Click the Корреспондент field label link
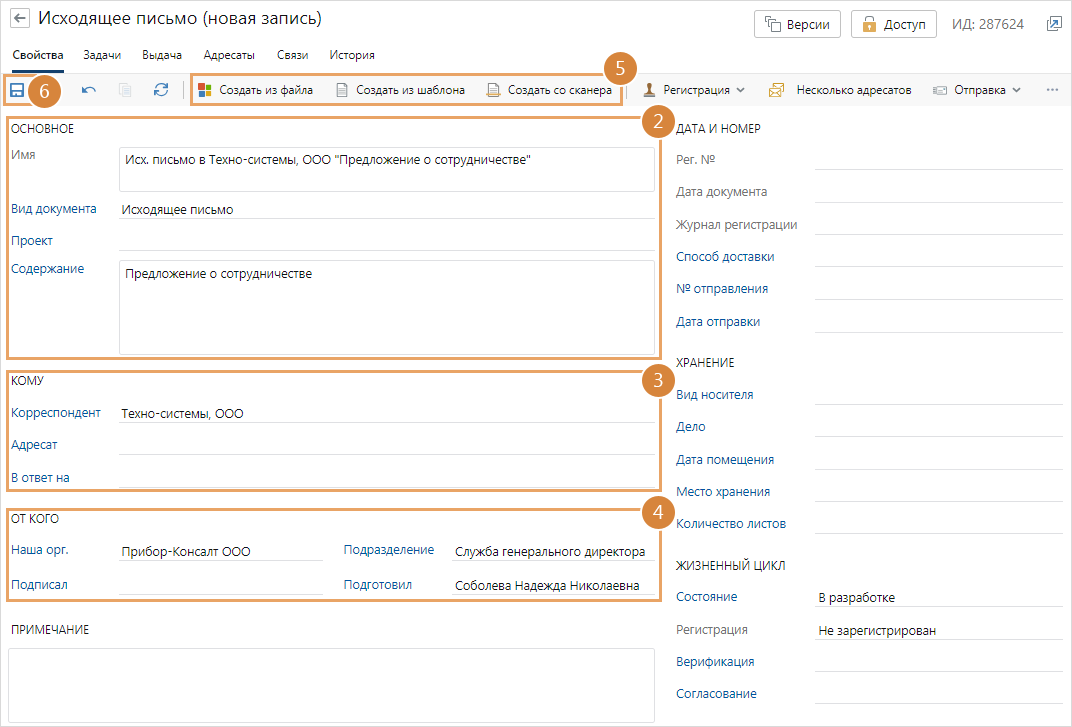The image size is (1072, 727). coord(56,413)
